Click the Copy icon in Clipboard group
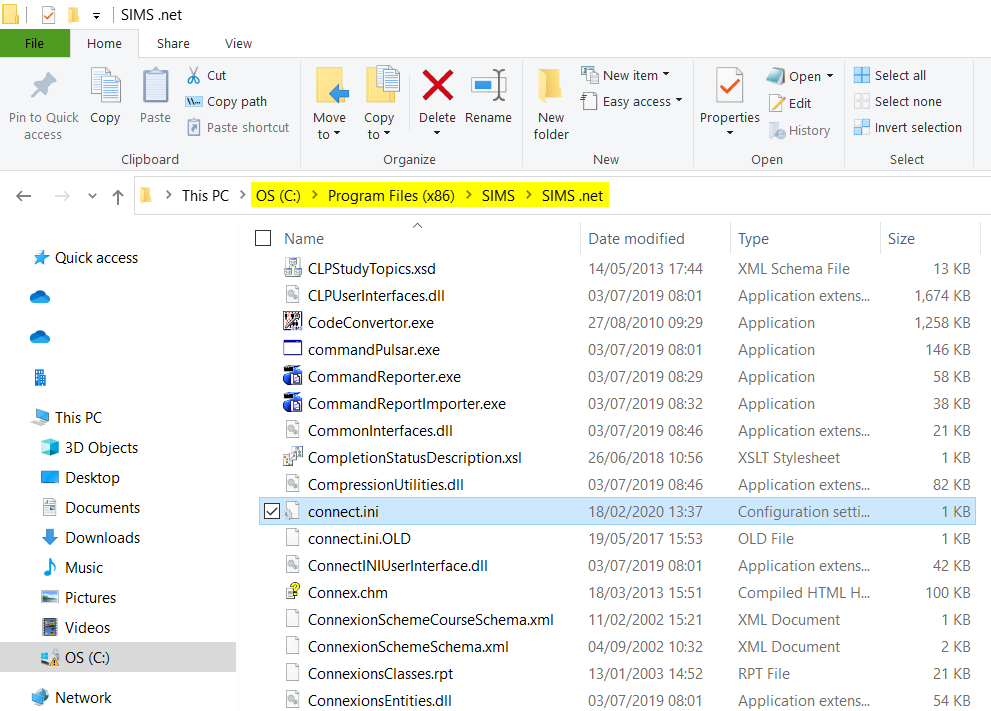This screenshot has width=991, height=711. pos(105,86)
